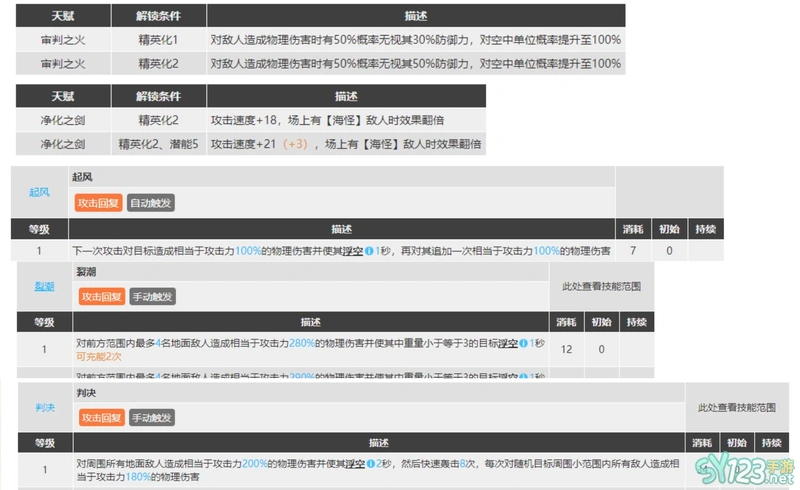
Task: Click info icon beside 浮空 in 裂潮 description
Action: (x=523, y=344)
